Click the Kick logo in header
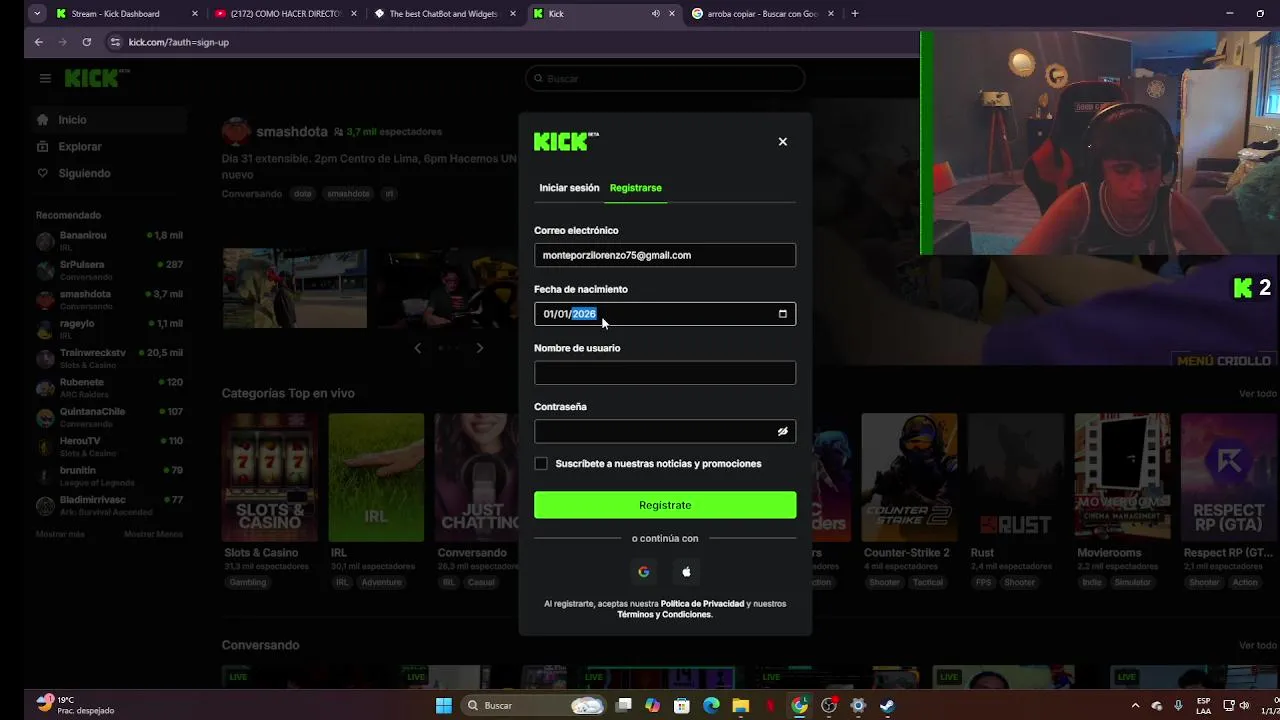 coord(97,78)
